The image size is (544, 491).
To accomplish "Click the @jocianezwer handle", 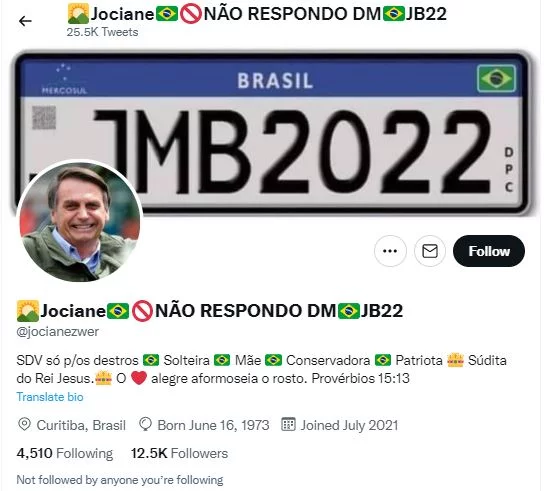I will [58, 331].
